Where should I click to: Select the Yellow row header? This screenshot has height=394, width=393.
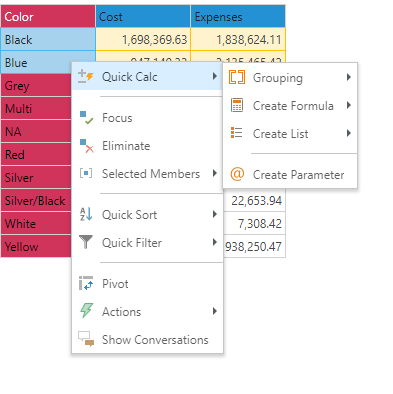pyautogui.click(x=36, y=247)
